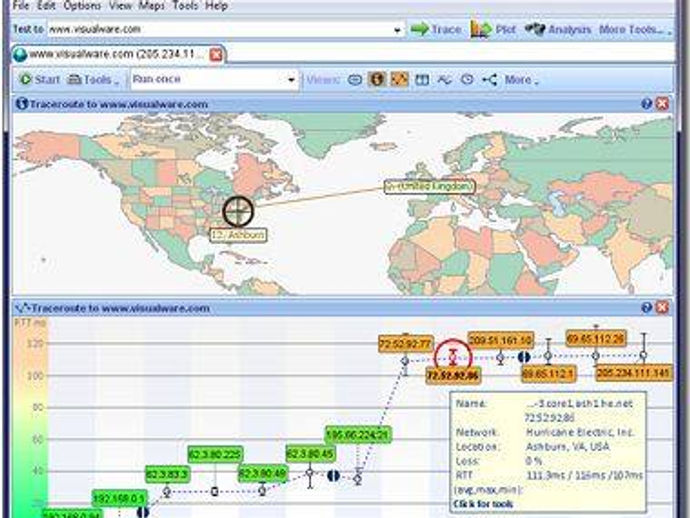Click the 72.52.92.77 hop label
Viewport: 690px width, 518px height.
pyautogui.click(x=406, y=344)
